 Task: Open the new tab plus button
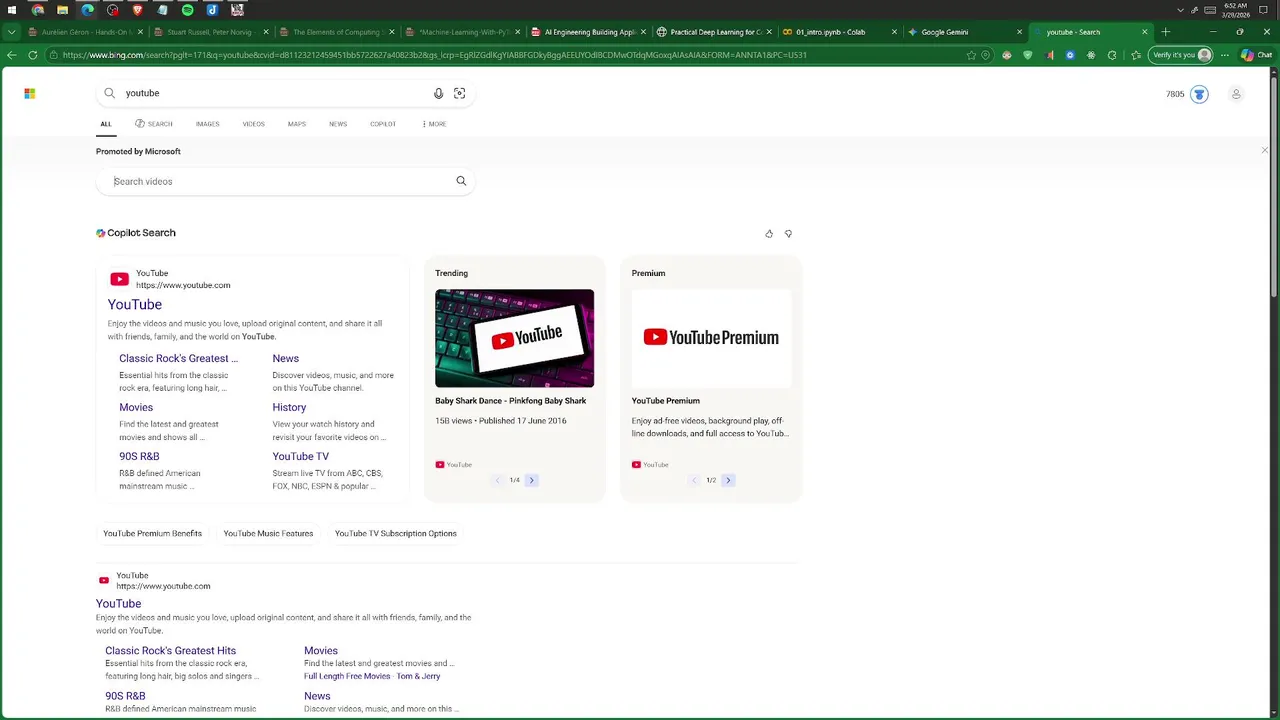point(1165,32)
